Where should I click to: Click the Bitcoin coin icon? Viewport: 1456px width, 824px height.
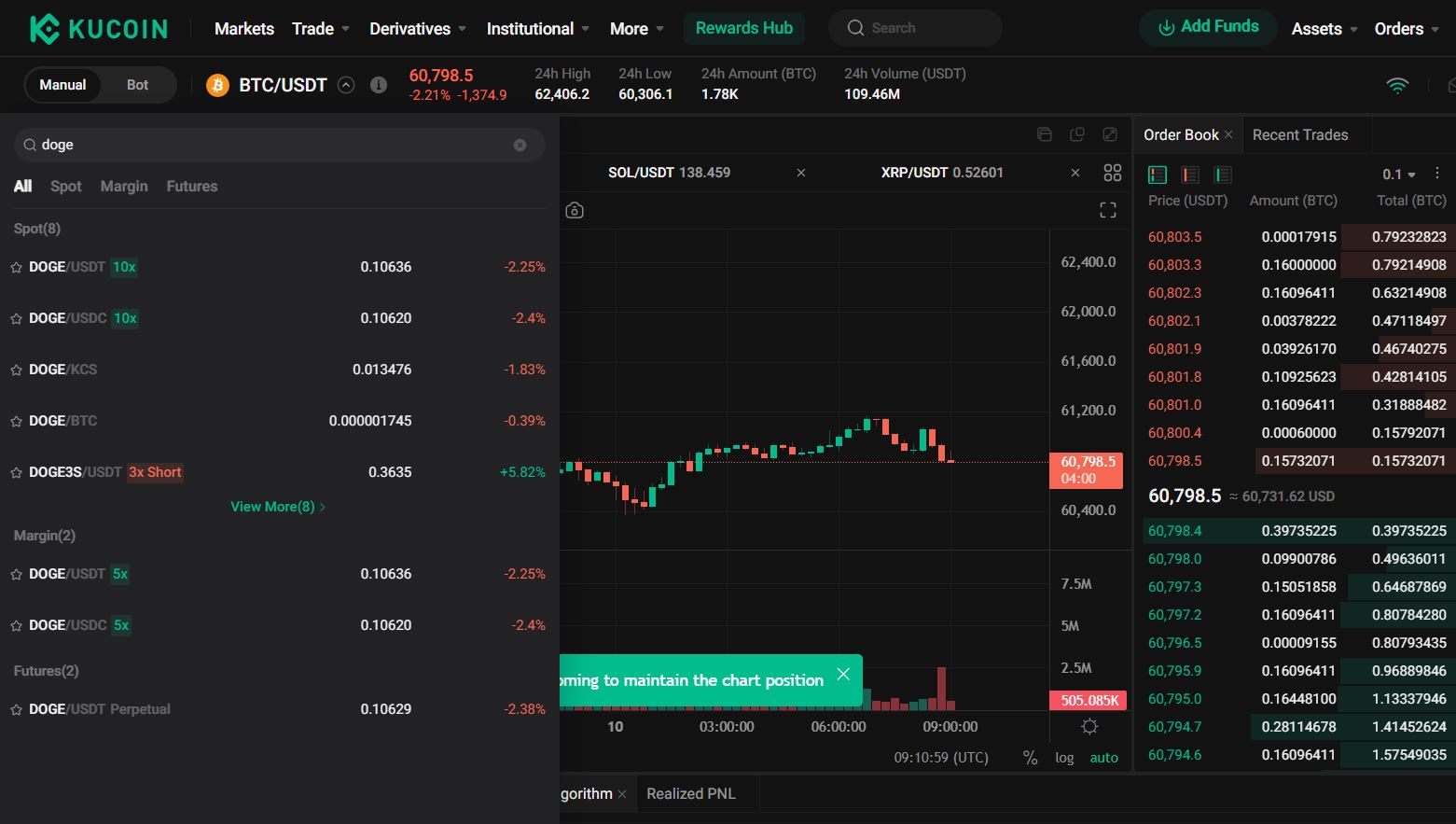coord(217,86)
